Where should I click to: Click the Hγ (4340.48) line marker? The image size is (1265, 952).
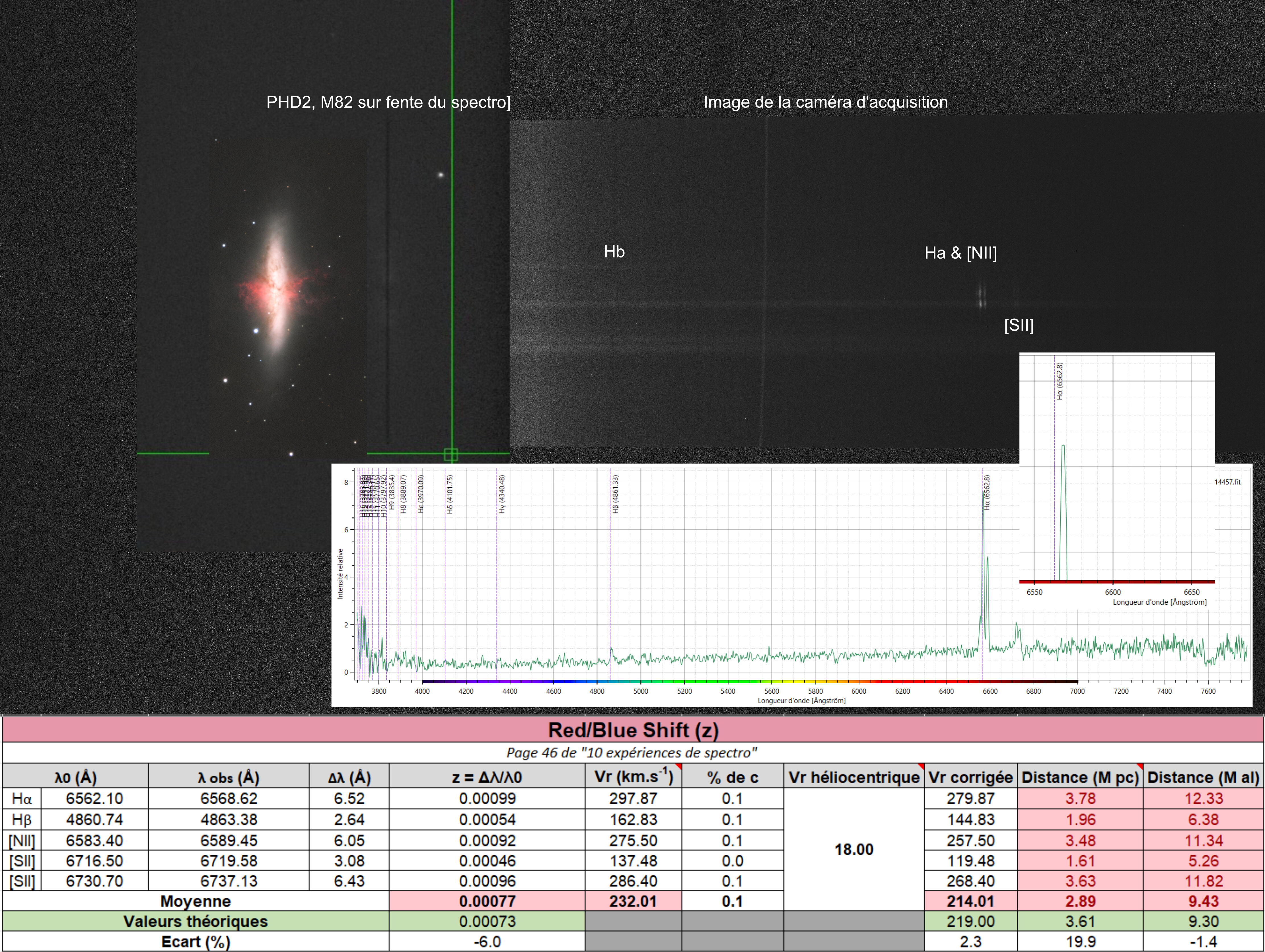(x=501, y=494)
